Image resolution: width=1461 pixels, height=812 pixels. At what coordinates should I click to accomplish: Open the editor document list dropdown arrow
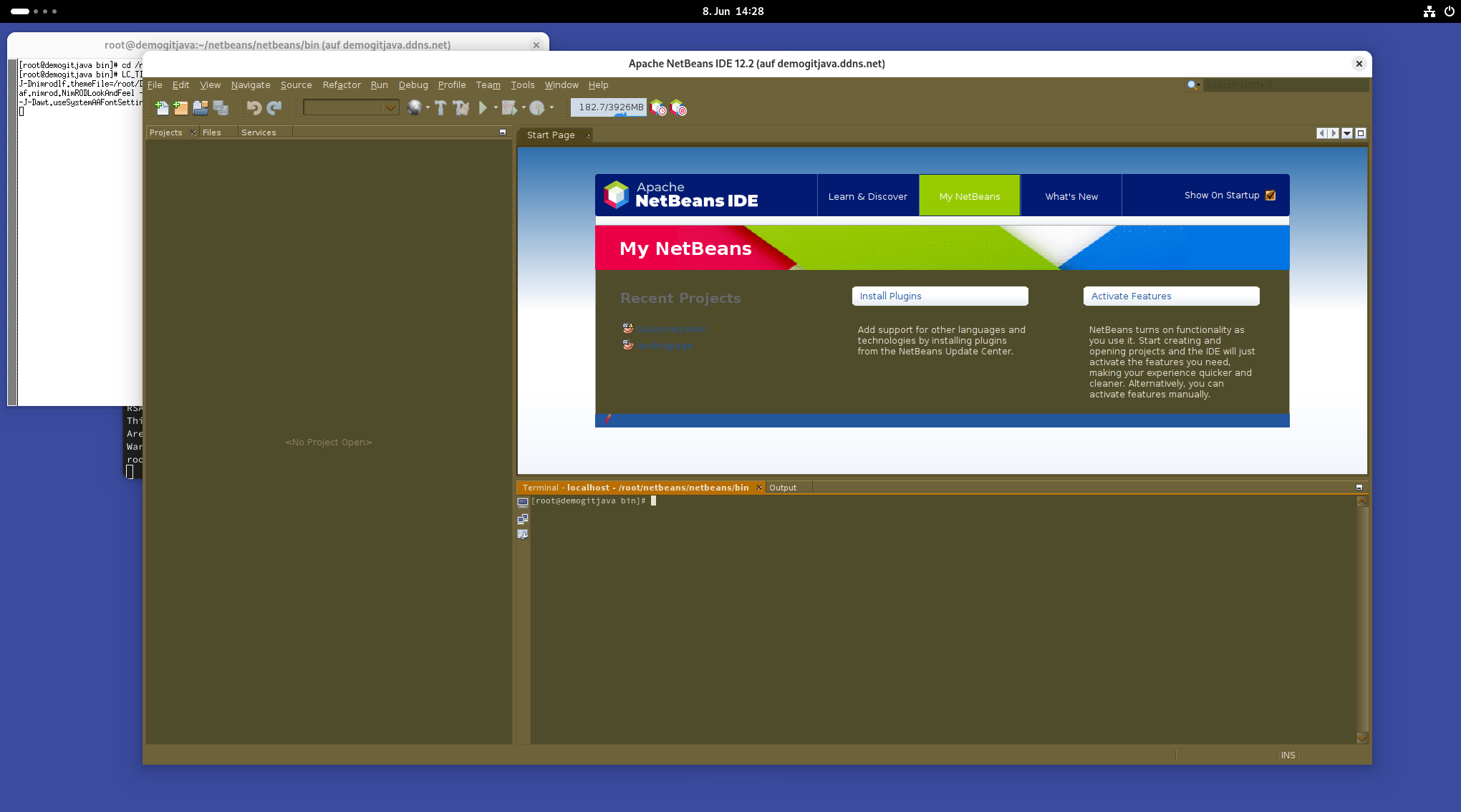[1347, 133]
